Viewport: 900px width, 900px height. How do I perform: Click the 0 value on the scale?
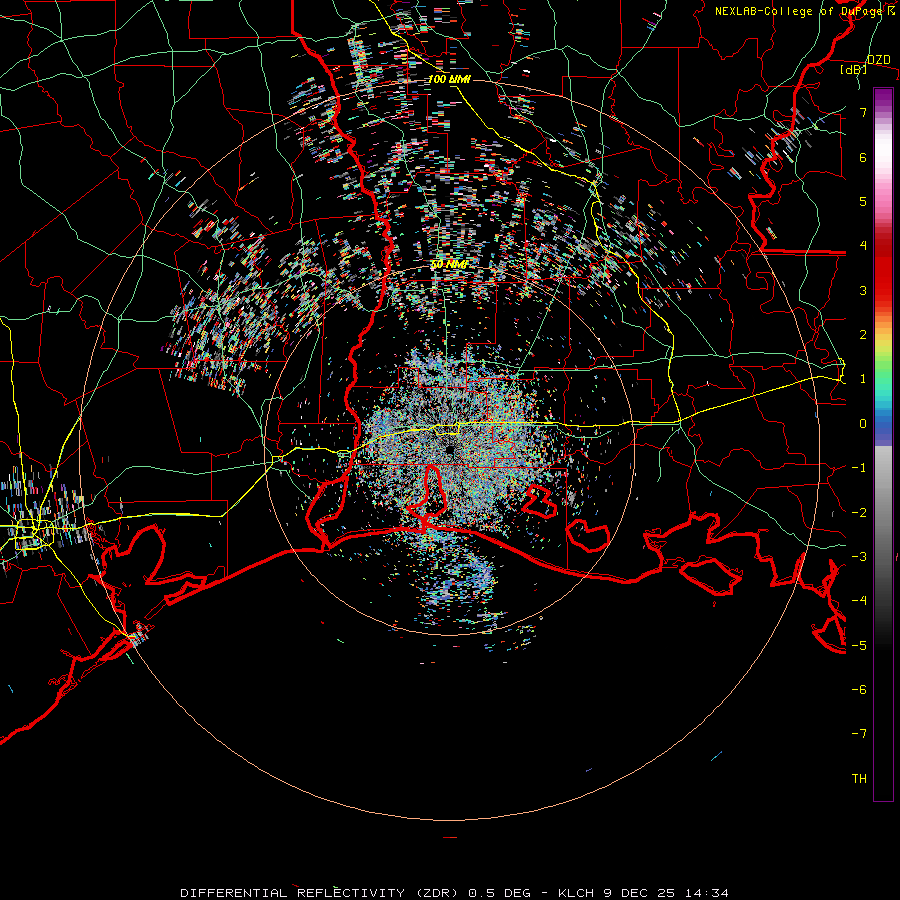point(863,424)
